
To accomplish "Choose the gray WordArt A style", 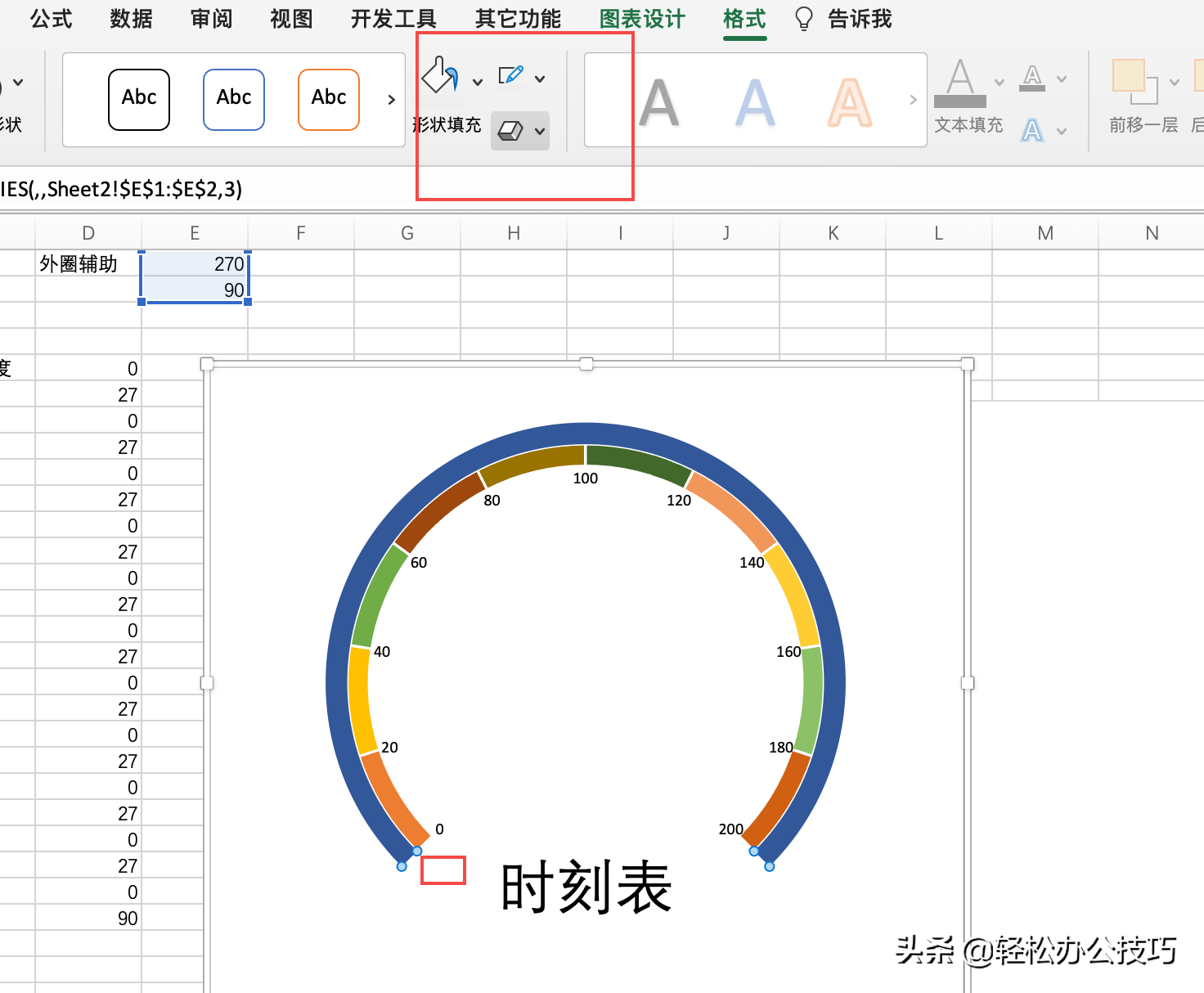I will click(x=659, y=104).
